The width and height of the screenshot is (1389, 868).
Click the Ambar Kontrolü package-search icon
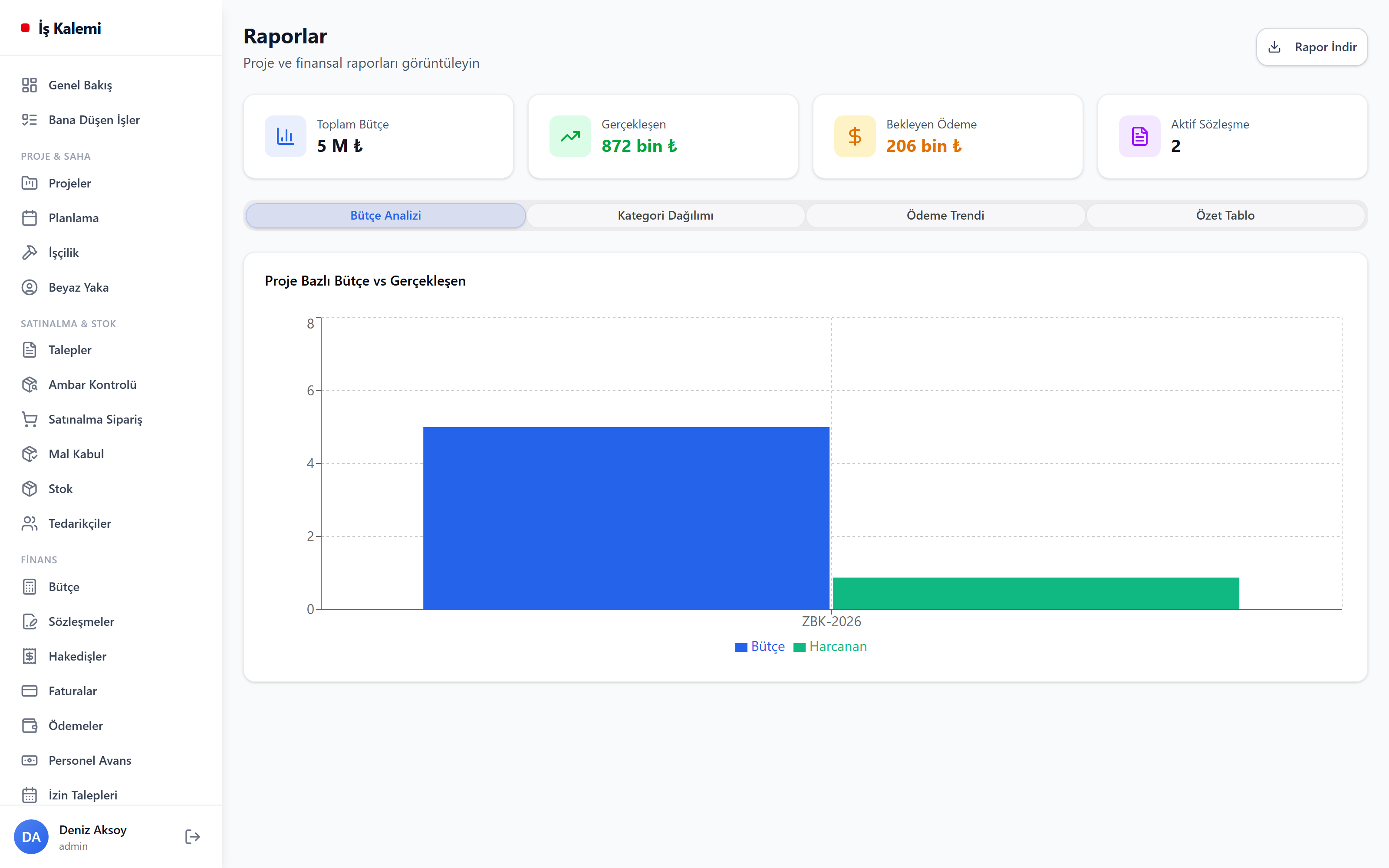[29, 385]
